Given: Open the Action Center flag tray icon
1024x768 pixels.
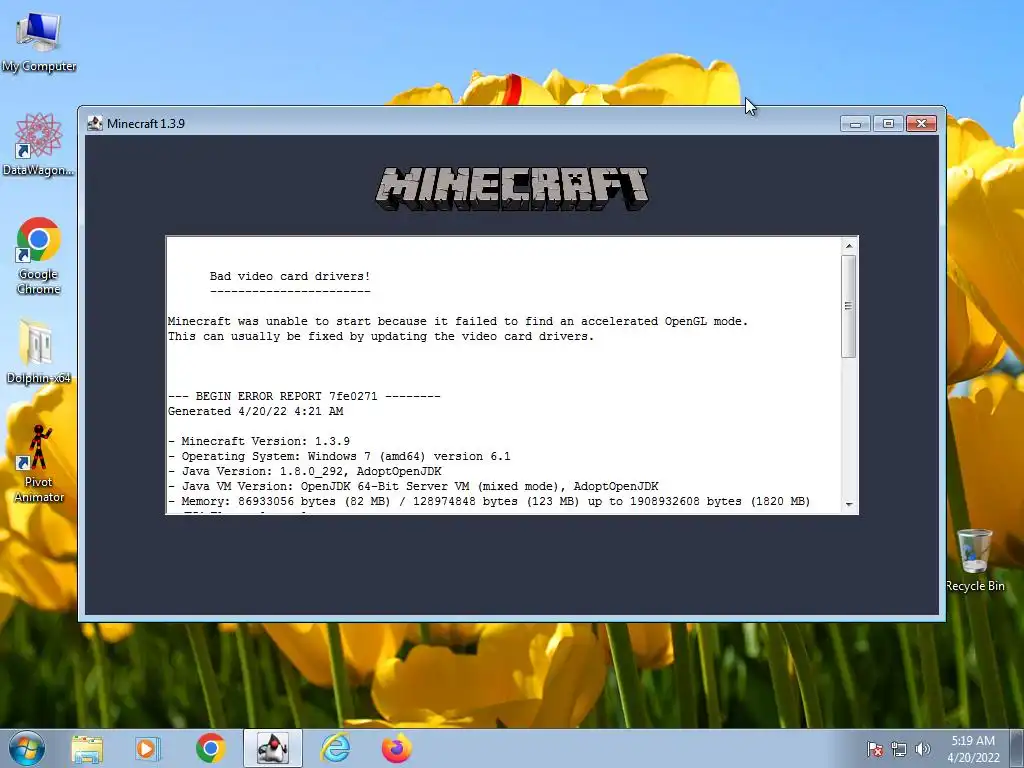Looking at the screenshot, I should pos(875,749).
